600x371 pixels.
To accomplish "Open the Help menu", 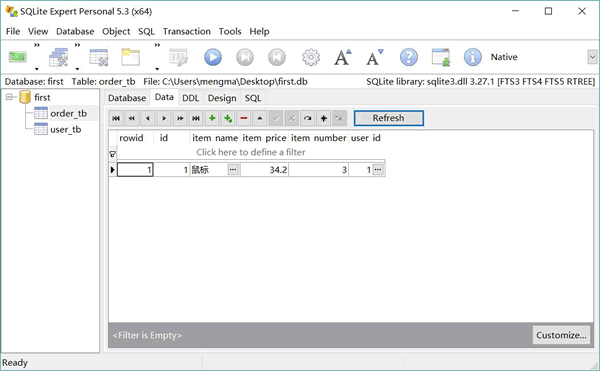I will (x=259, y=31).
